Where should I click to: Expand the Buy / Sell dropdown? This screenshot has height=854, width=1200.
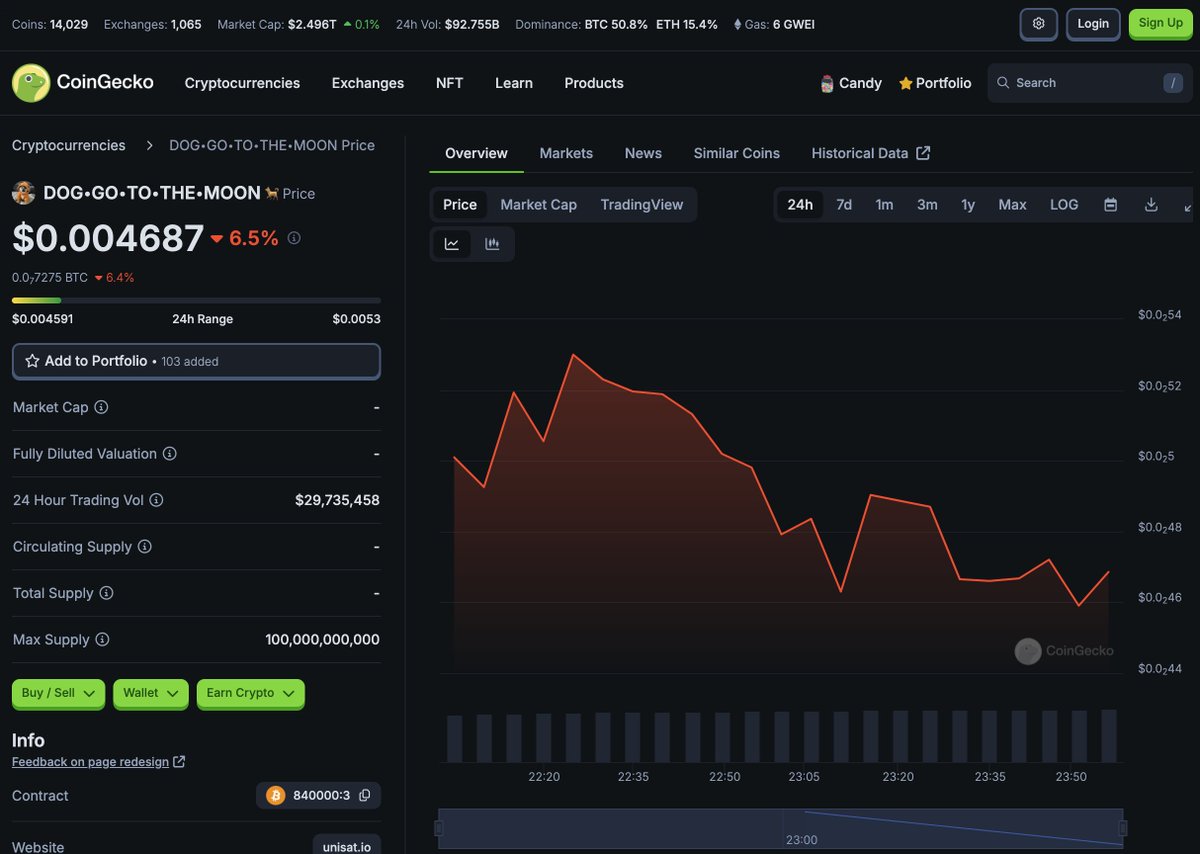pos(58,693)
